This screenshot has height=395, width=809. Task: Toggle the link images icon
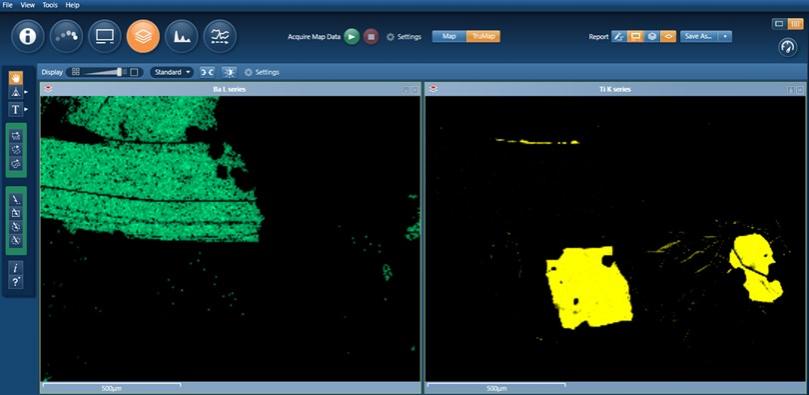(x=207, y=72)
